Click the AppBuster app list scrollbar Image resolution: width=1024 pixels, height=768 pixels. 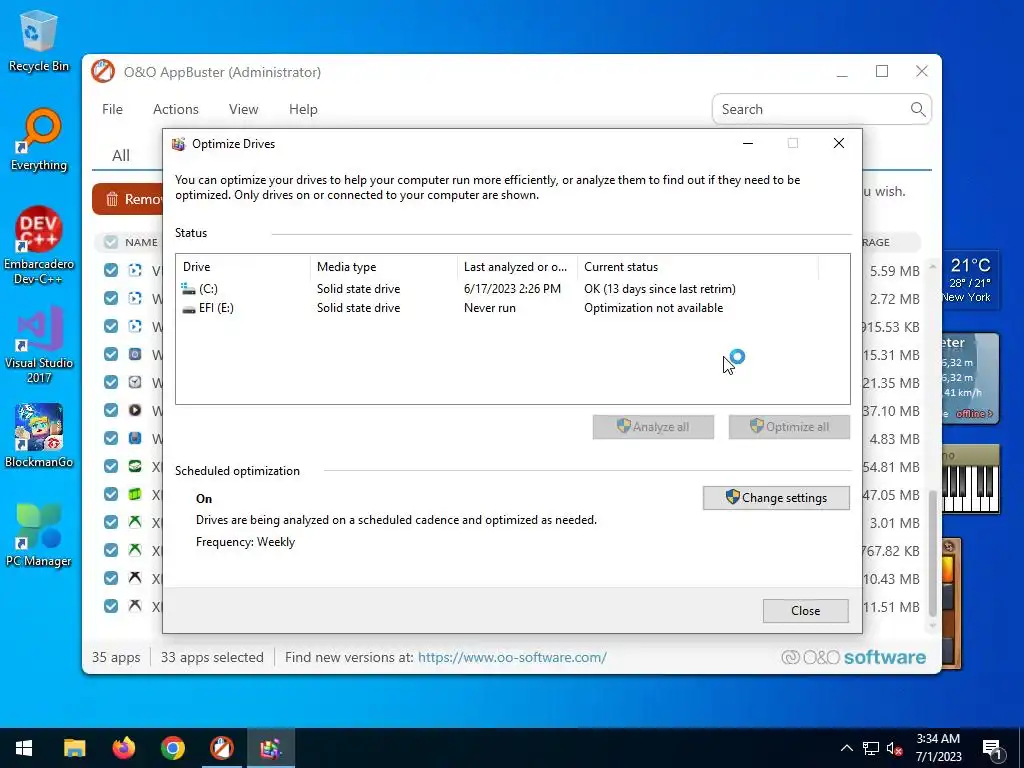[933, 553]
